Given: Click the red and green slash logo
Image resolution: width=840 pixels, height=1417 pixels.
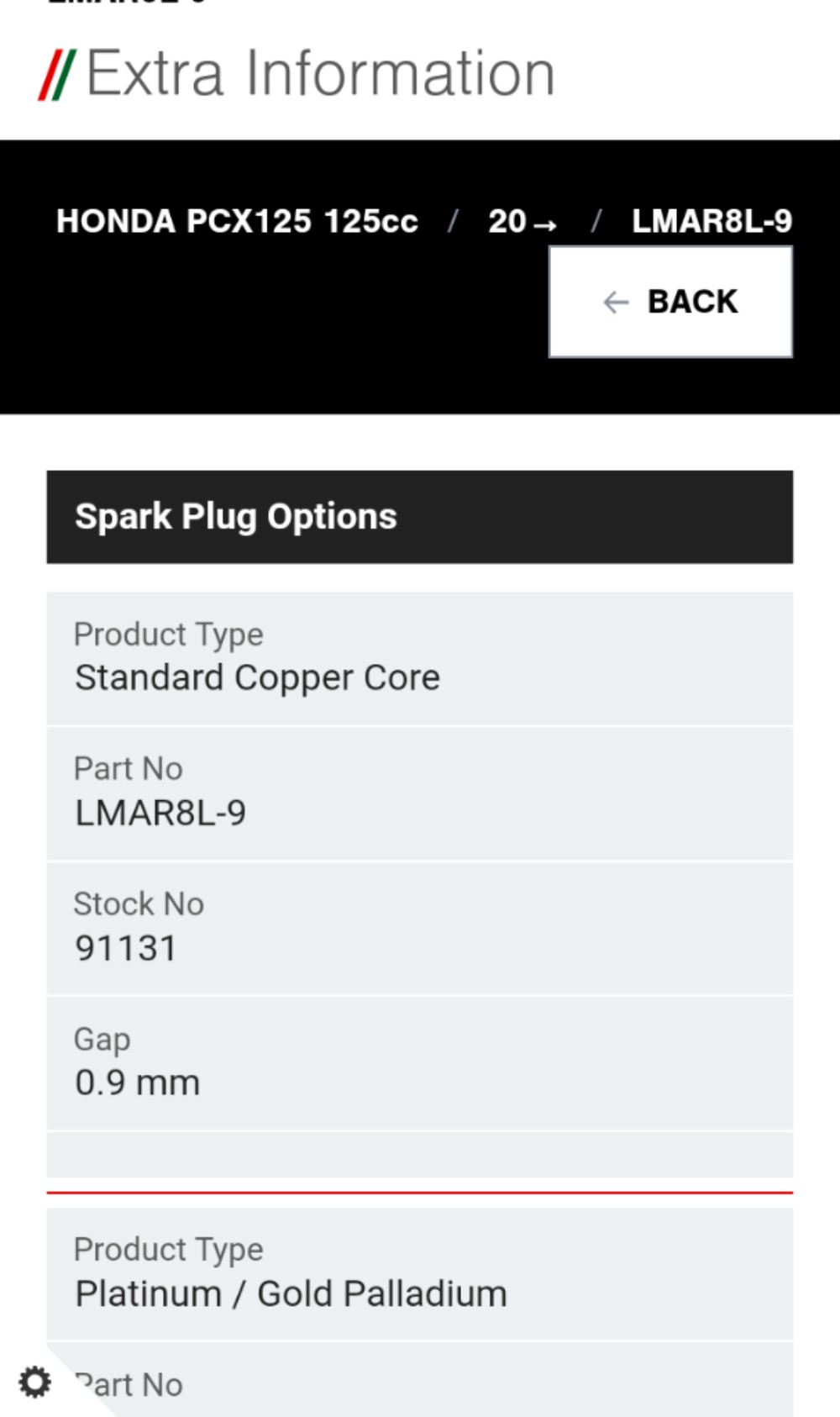Looking at the screenshot, I should pos(57,75).
